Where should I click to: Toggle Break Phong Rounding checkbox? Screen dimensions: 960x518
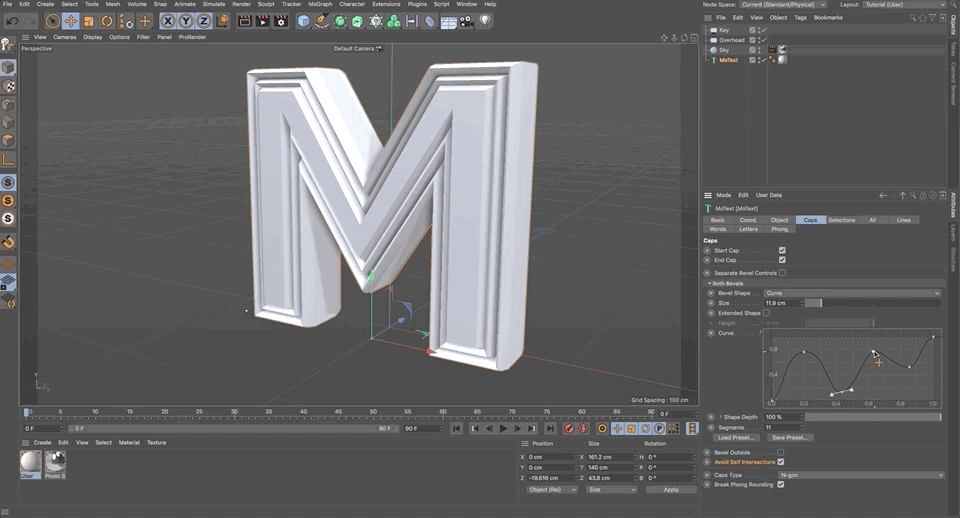click(x=781, y=484)
